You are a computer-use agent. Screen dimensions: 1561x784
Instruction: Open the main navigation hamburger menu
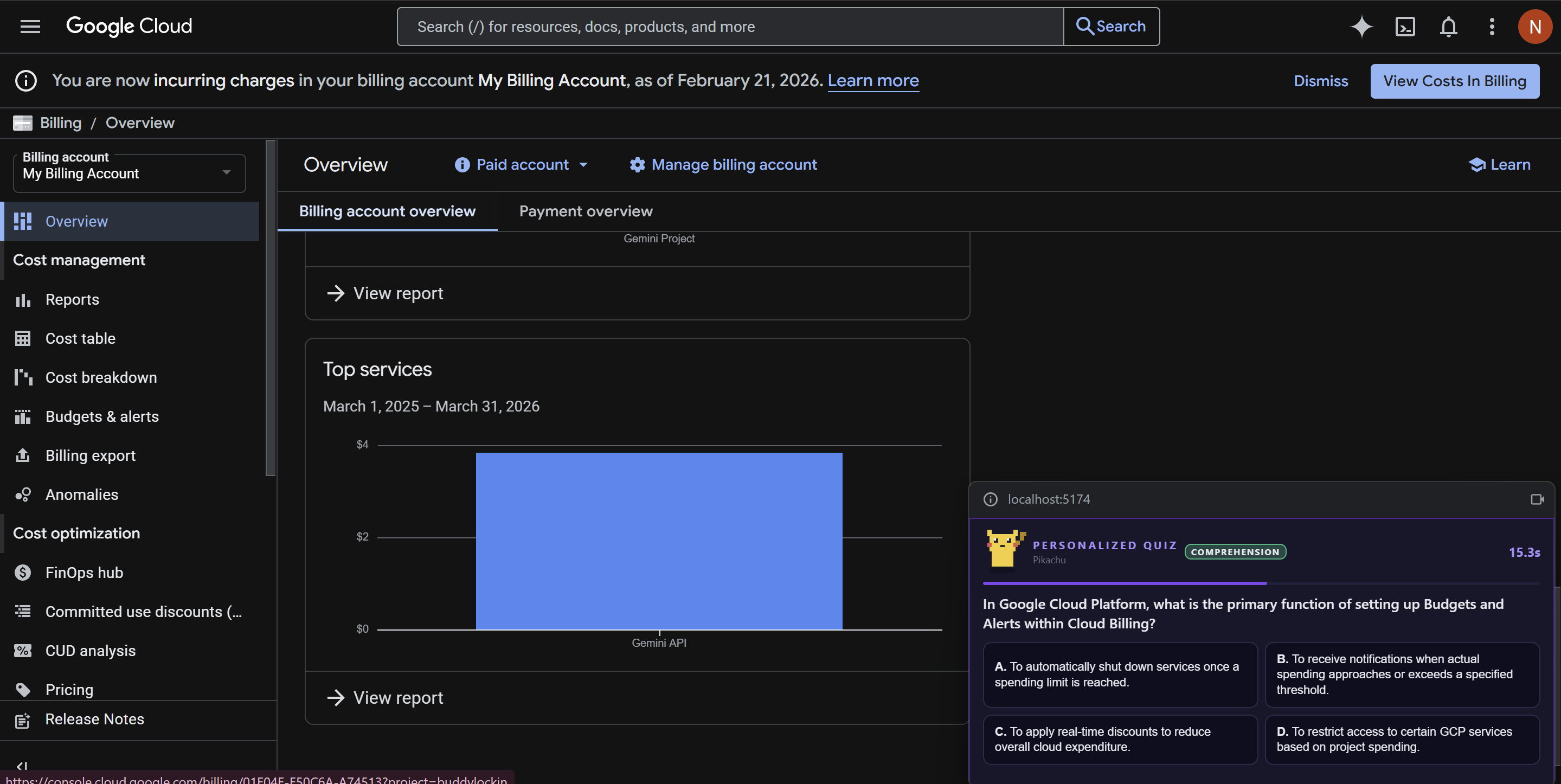(x=30, y=26)
